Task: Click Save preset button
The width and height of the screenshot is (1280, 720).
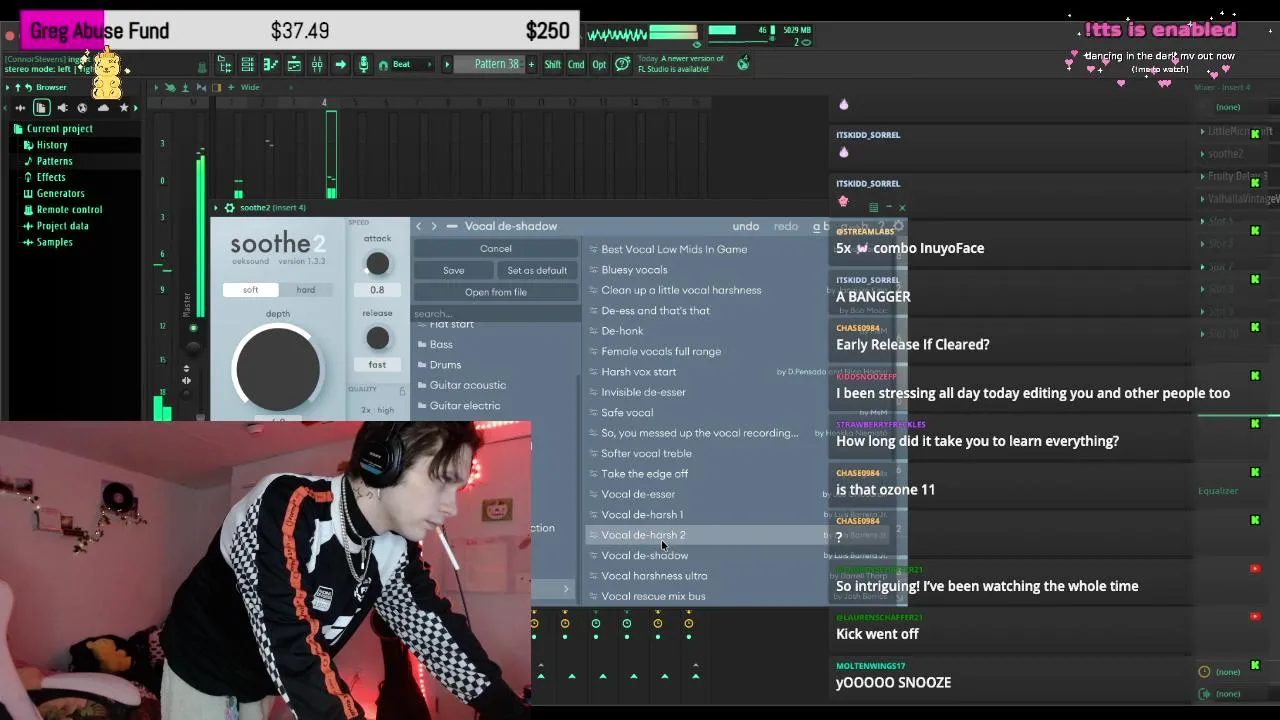Action: pyautogui.click(x=454, y=271)
